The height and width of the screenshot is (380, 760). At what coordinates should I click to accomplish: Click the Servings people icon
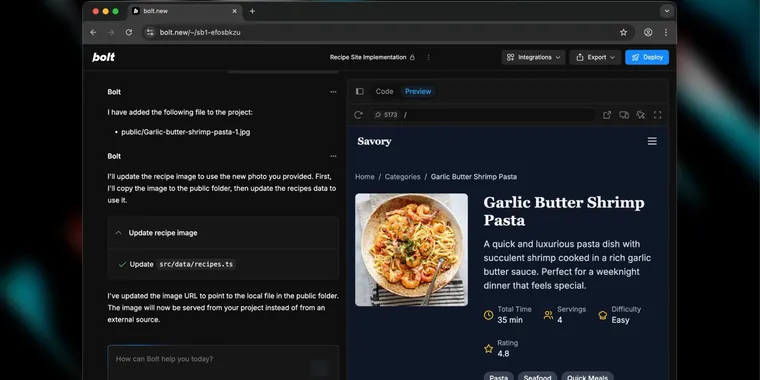point(548,315)
